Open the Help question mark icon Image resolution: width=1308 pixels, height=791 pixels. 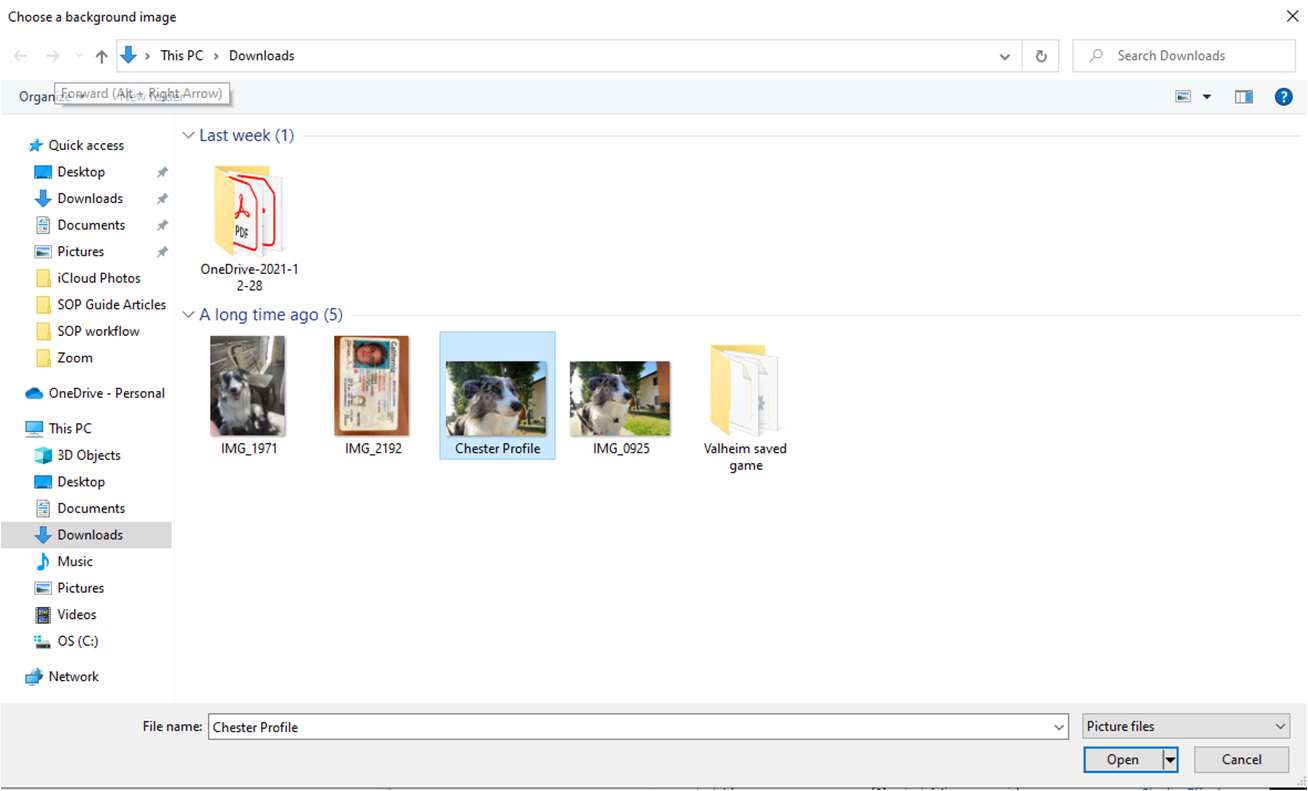1284,97
